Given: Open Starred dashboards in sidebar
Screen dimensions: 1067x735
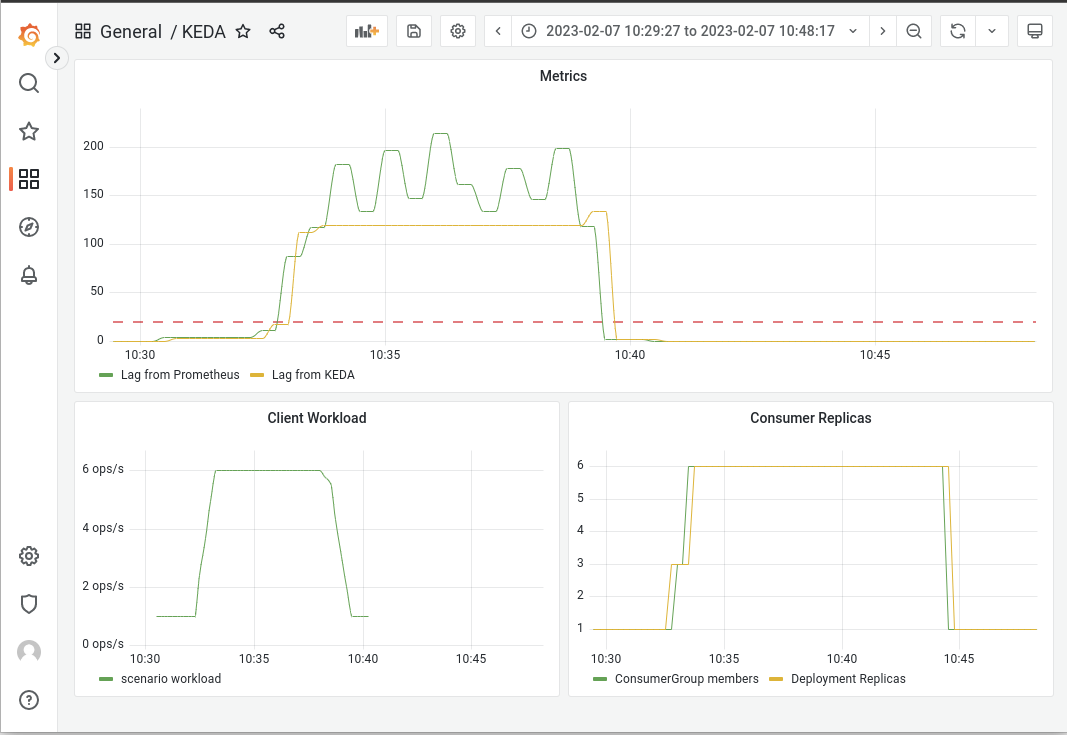Looking at the screenshot, I should 29,131.
